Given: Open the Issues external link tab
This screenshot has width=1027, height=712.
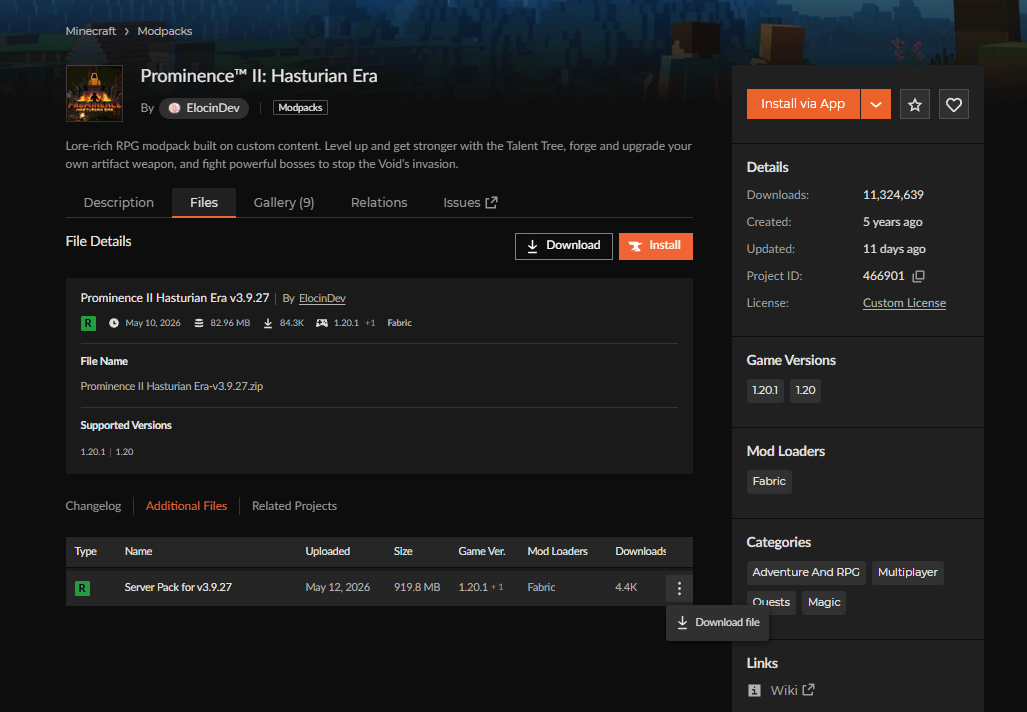Looking at the screenshot, I should (470, 202).
